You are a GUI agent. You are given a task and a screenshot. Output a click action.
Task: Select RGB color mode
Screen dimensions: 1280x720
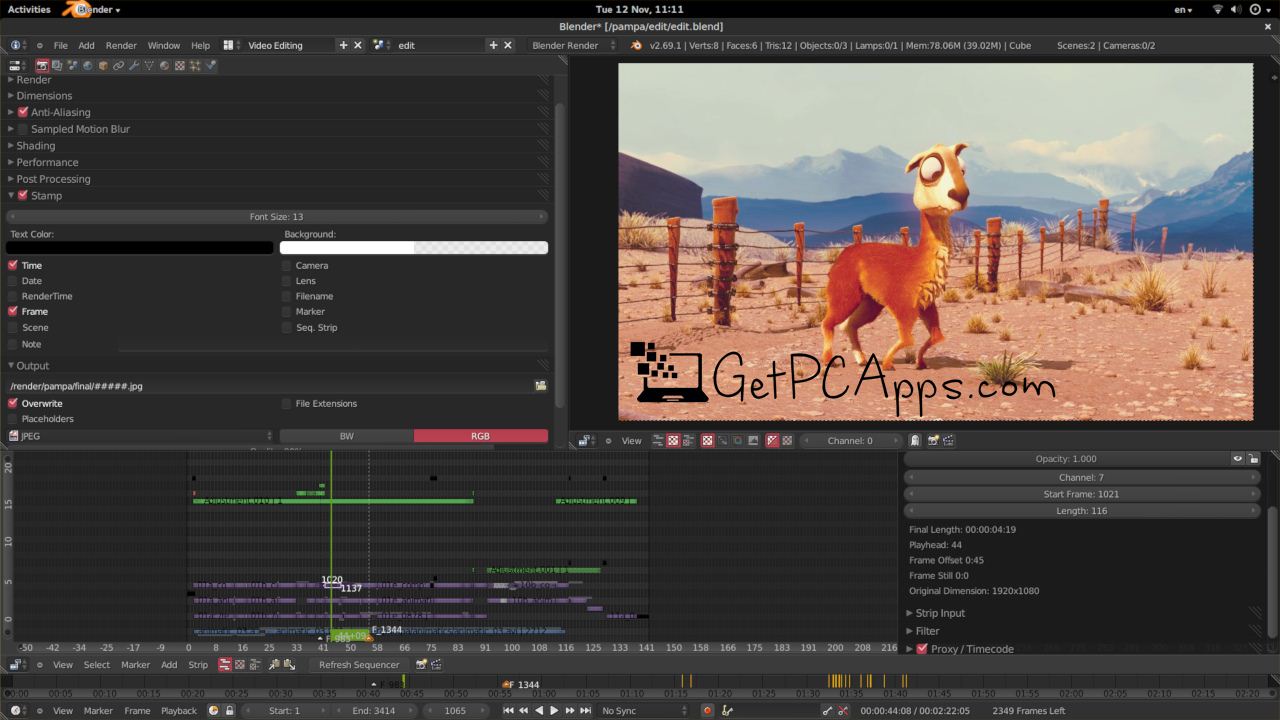point(481,436)
